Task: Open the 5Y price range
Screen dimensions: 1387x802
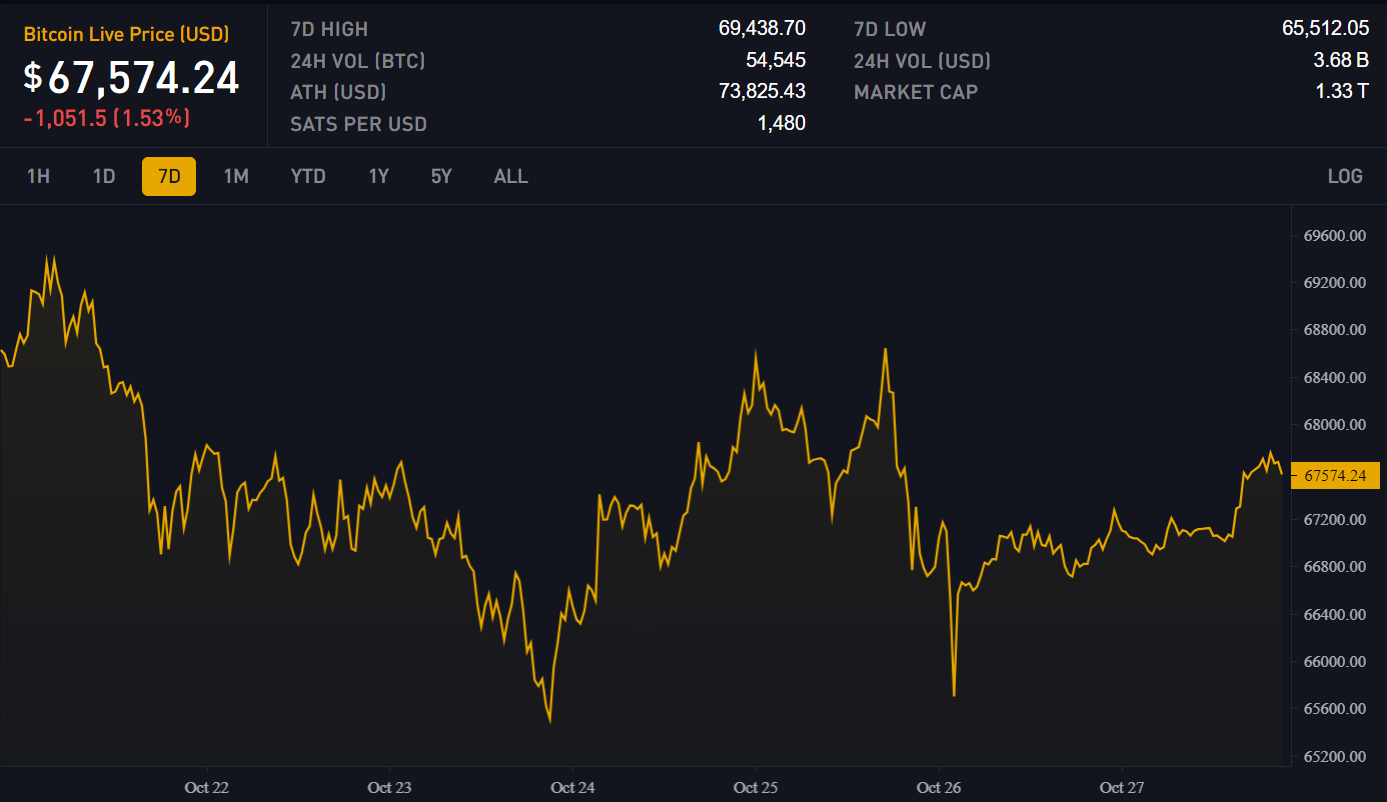Action: [441, 177]
